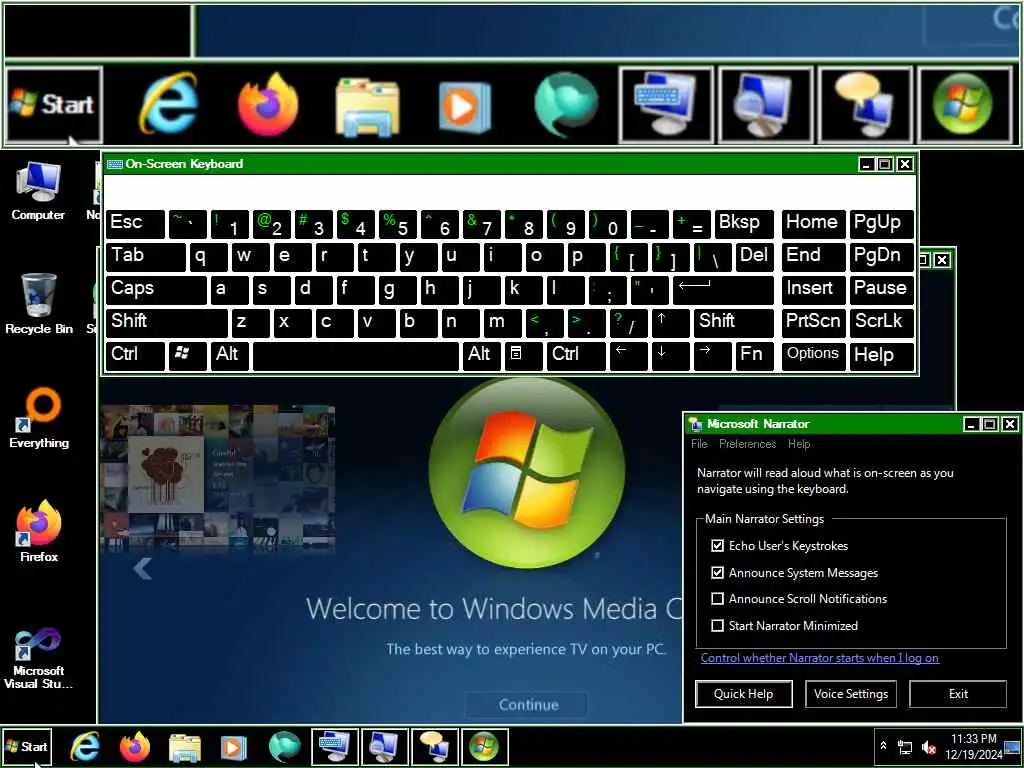Open Windows Media Player in magnified taskbar view
This screenshot has width=1024, height=768.
(x=464, y=107)
